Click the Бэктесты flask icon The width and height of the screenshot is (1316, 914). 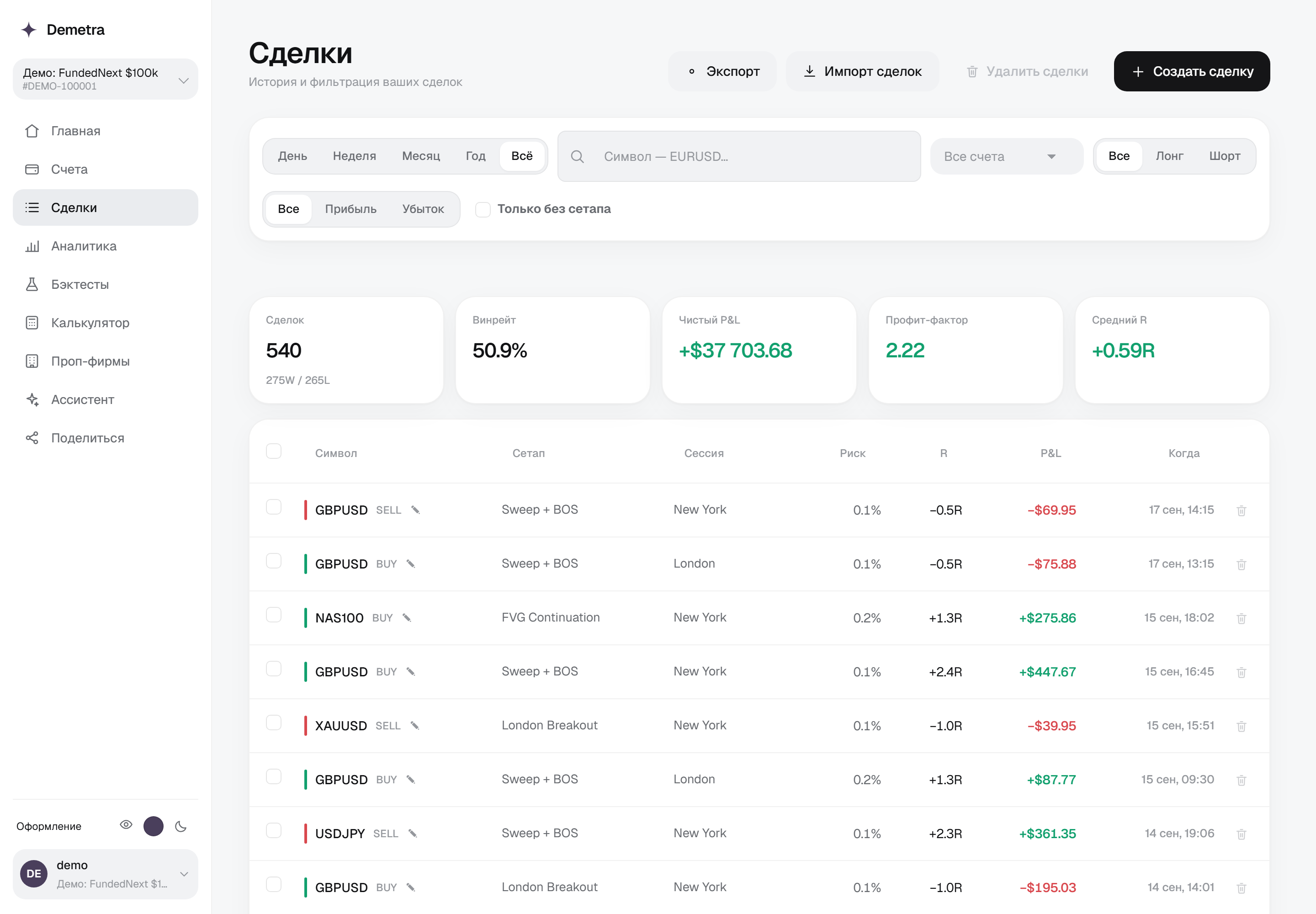click(x=32, y=285)
